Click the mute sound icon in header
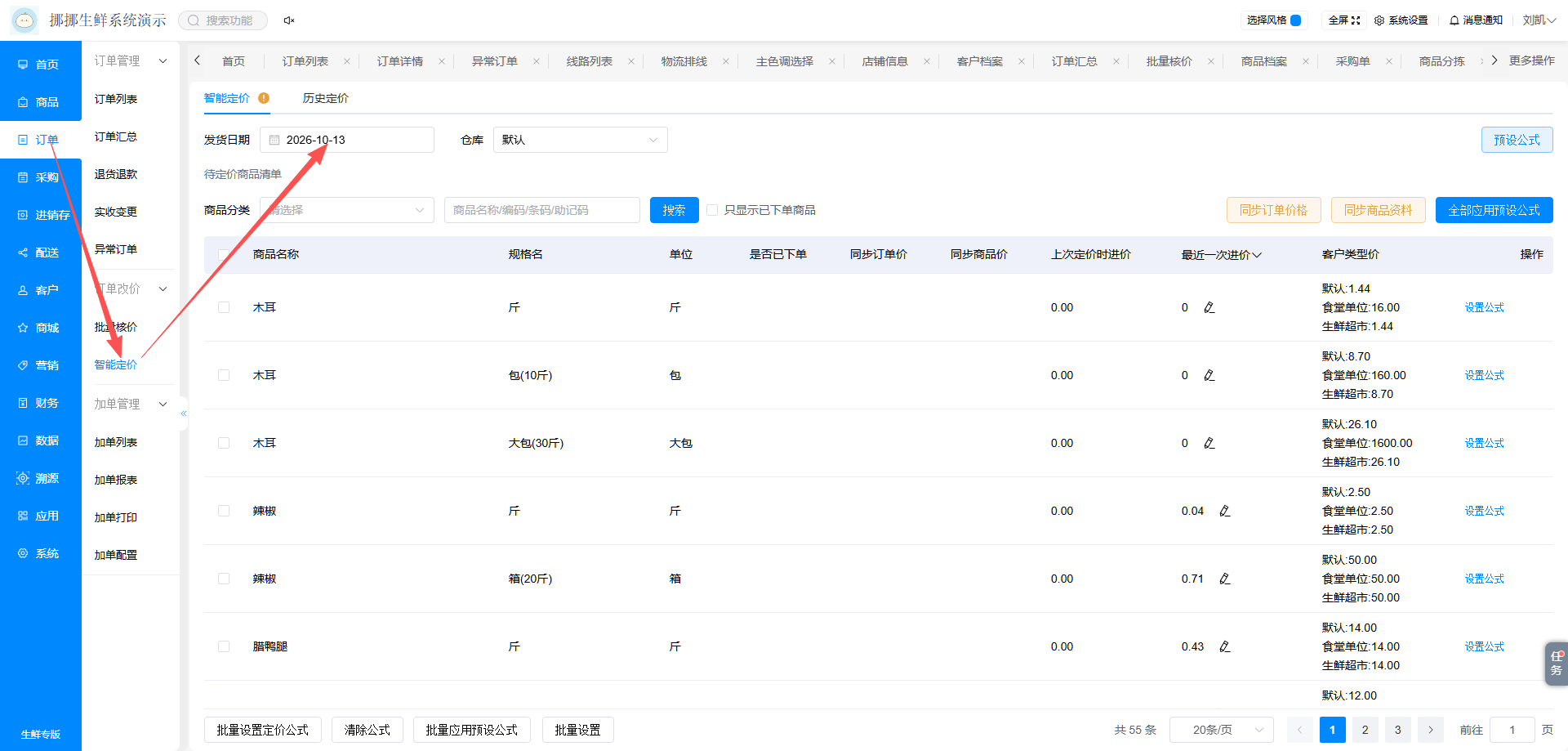The width and height of the screenshot is (1568, 751). (288, 20)
